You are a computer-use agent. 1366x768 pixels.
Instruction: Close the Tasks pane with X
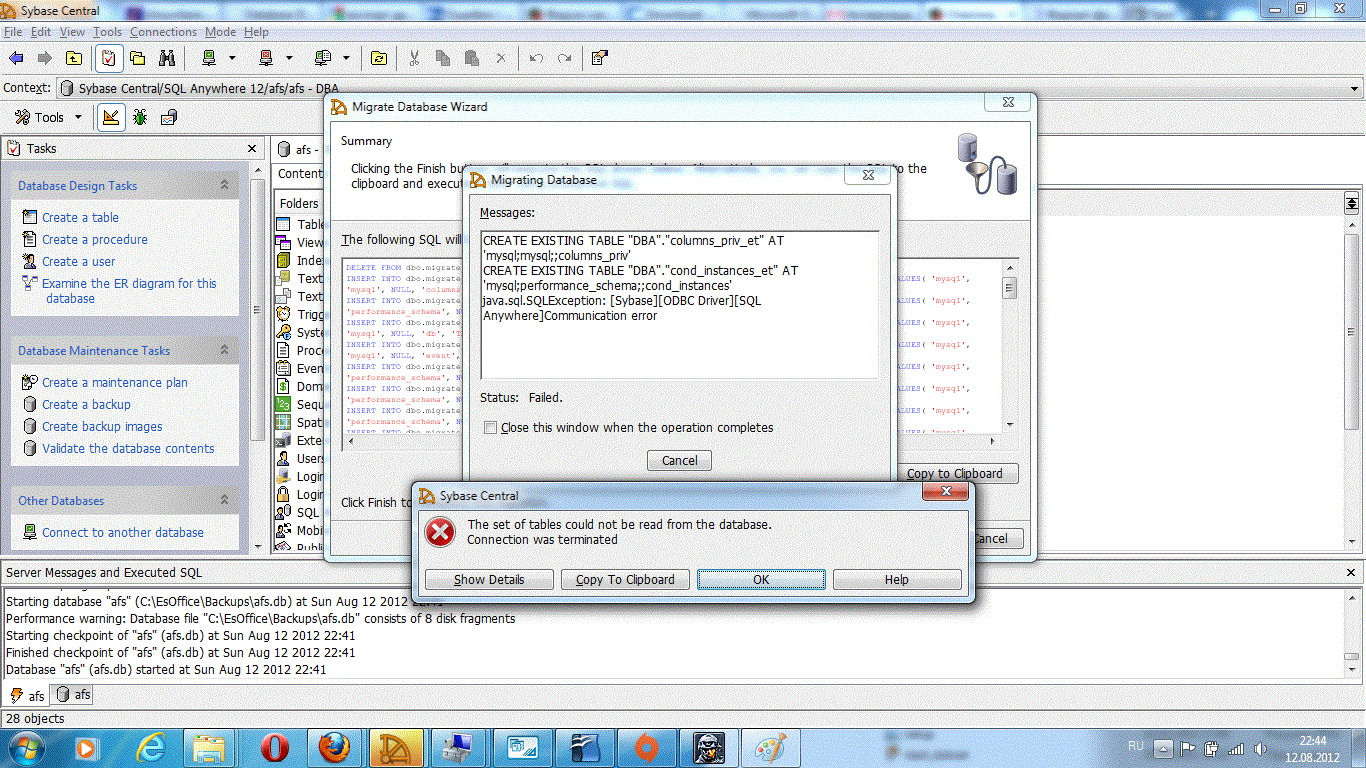point(252,148)
